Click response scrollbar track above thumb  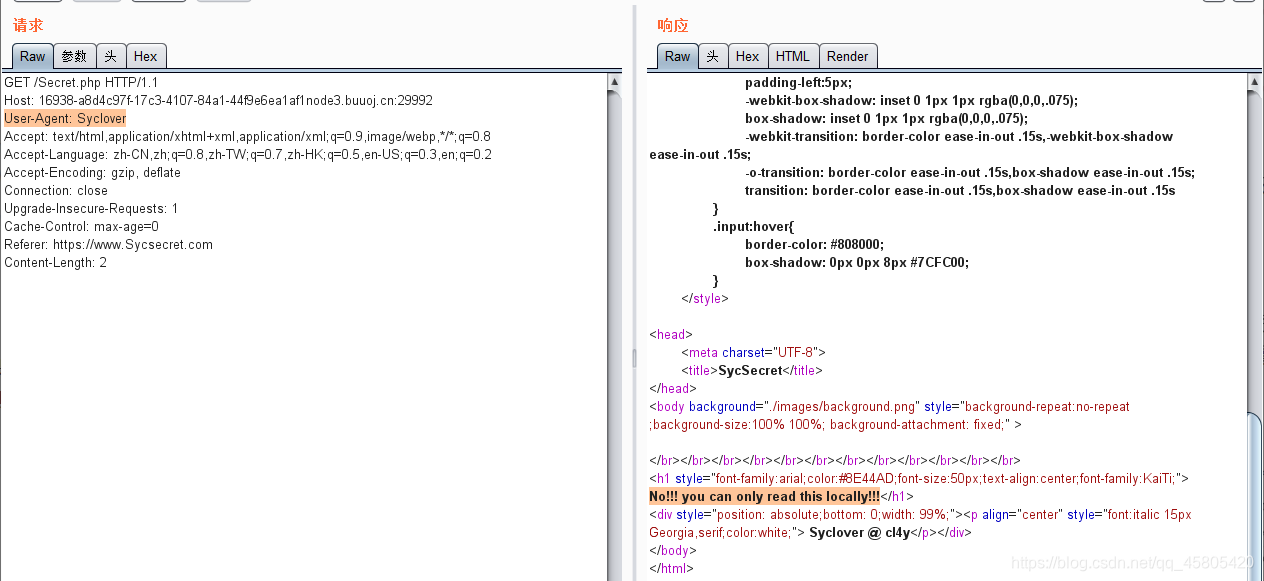coord(1255,250)
